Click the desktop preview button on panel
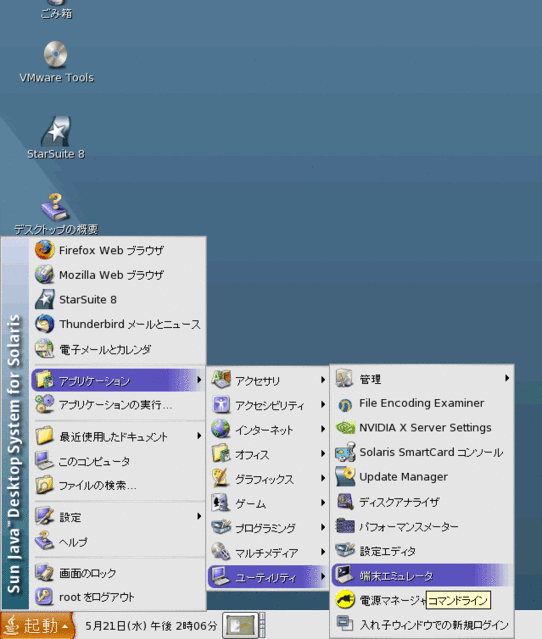This screenshot has height=639, width=542. (x=240, y=625)
